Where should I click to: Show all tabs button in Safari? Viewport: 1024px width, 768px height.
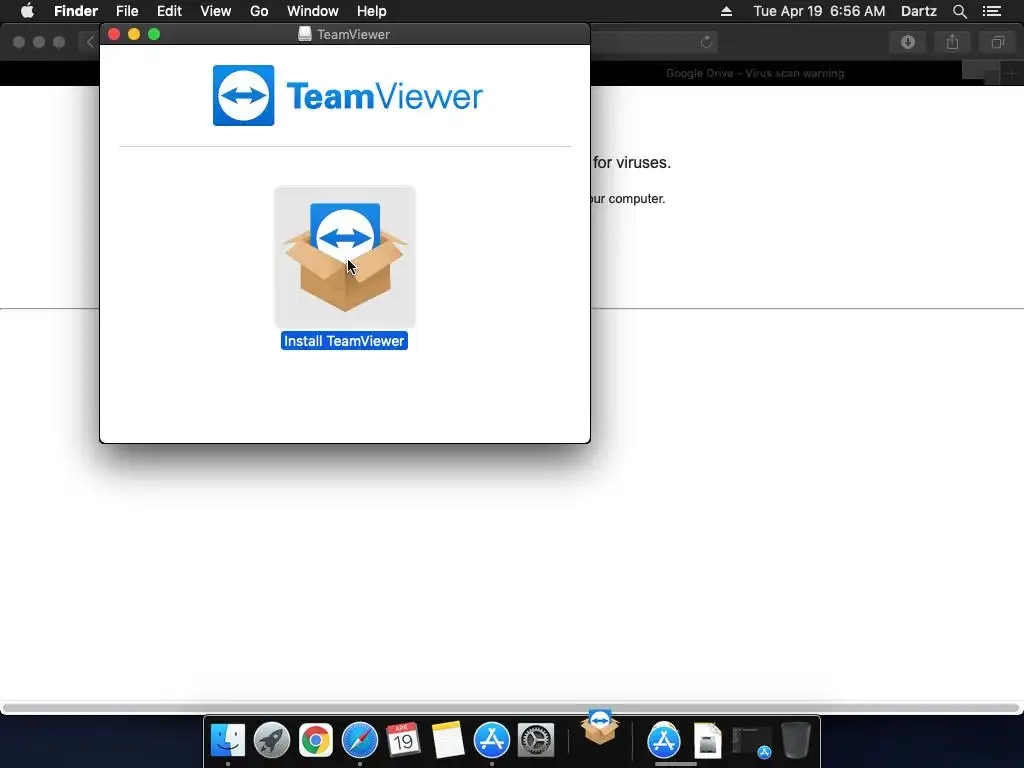click(x=997, y=42)
